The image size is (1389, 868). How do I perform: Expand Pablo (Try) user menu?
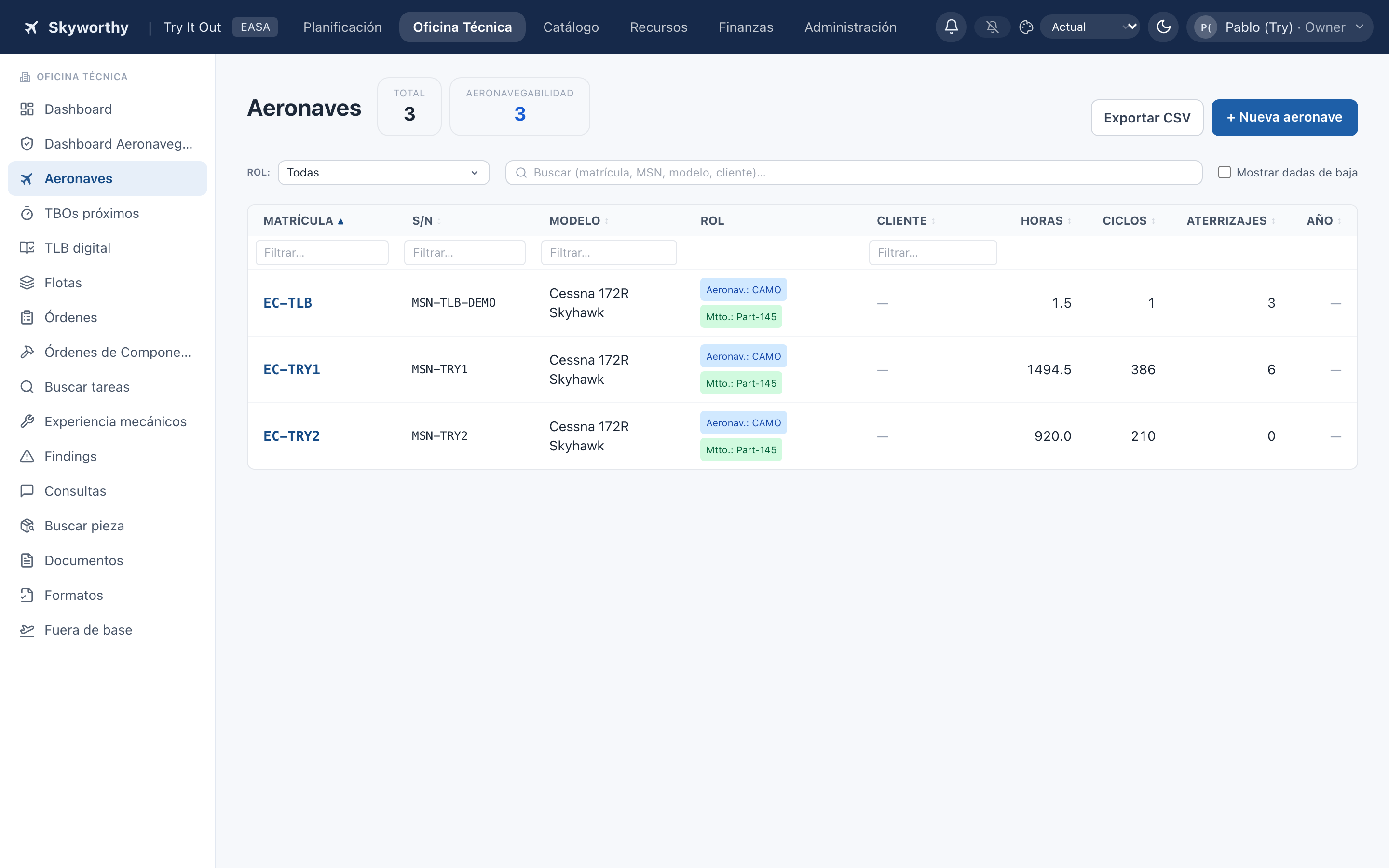pyautogui.click(x=1280, y=27)
